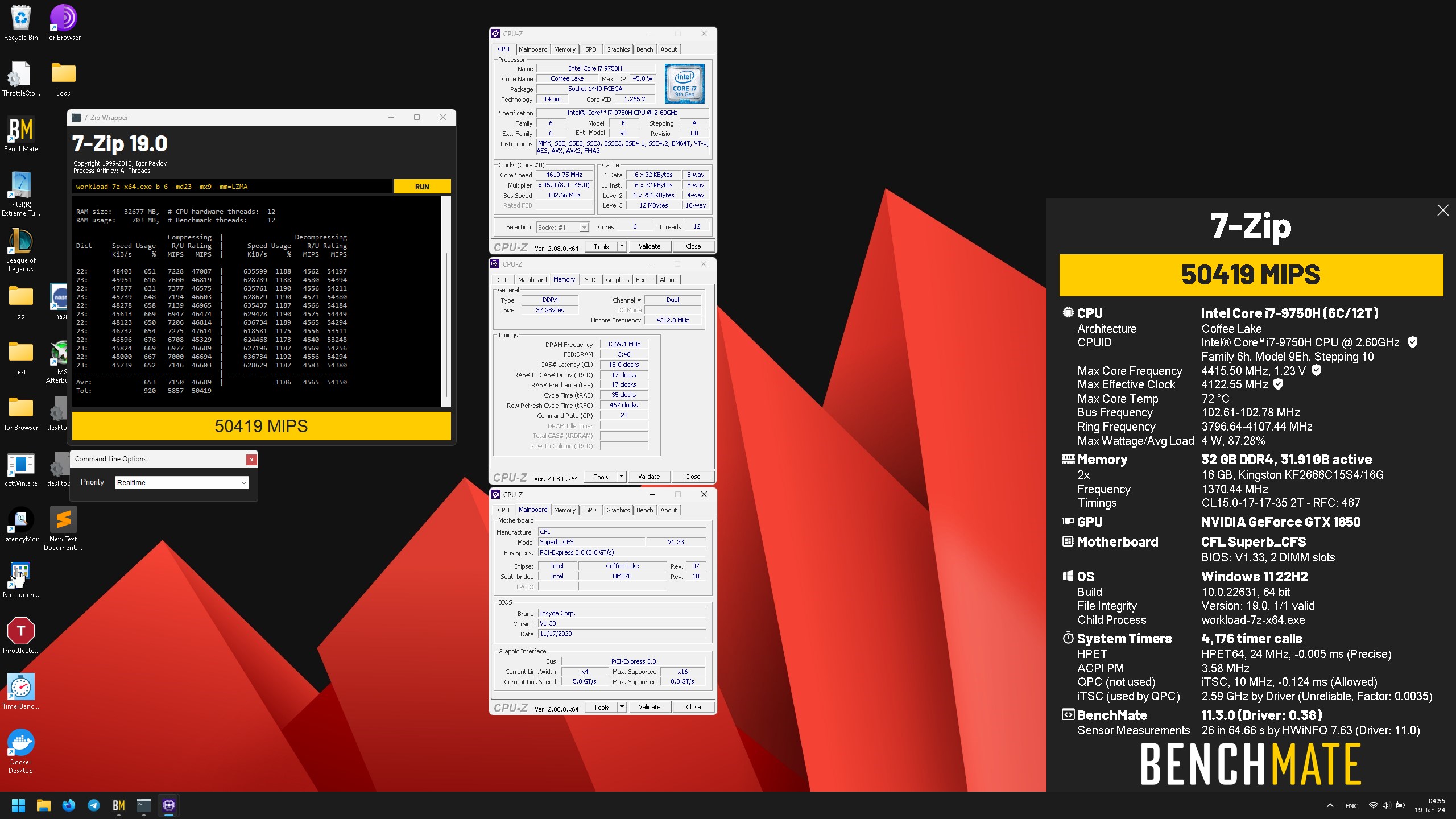Open cctWin.exe desktop icon
The image size is (1456, 819).
(20, 469)
